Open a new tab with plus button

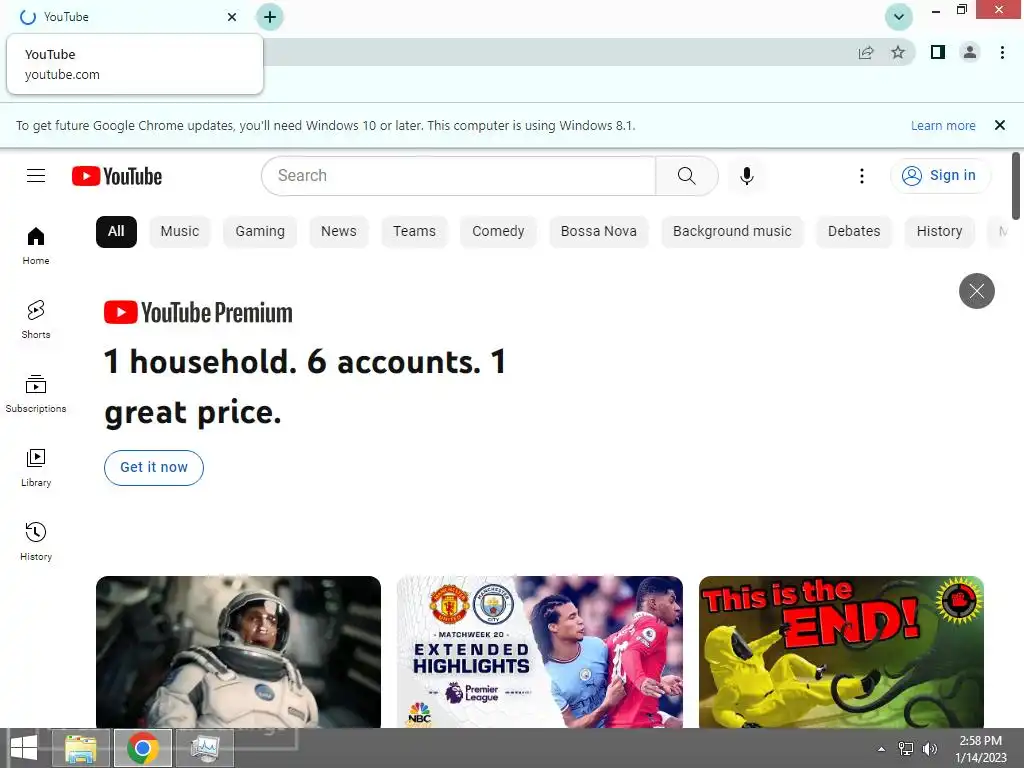click(270, 17)
